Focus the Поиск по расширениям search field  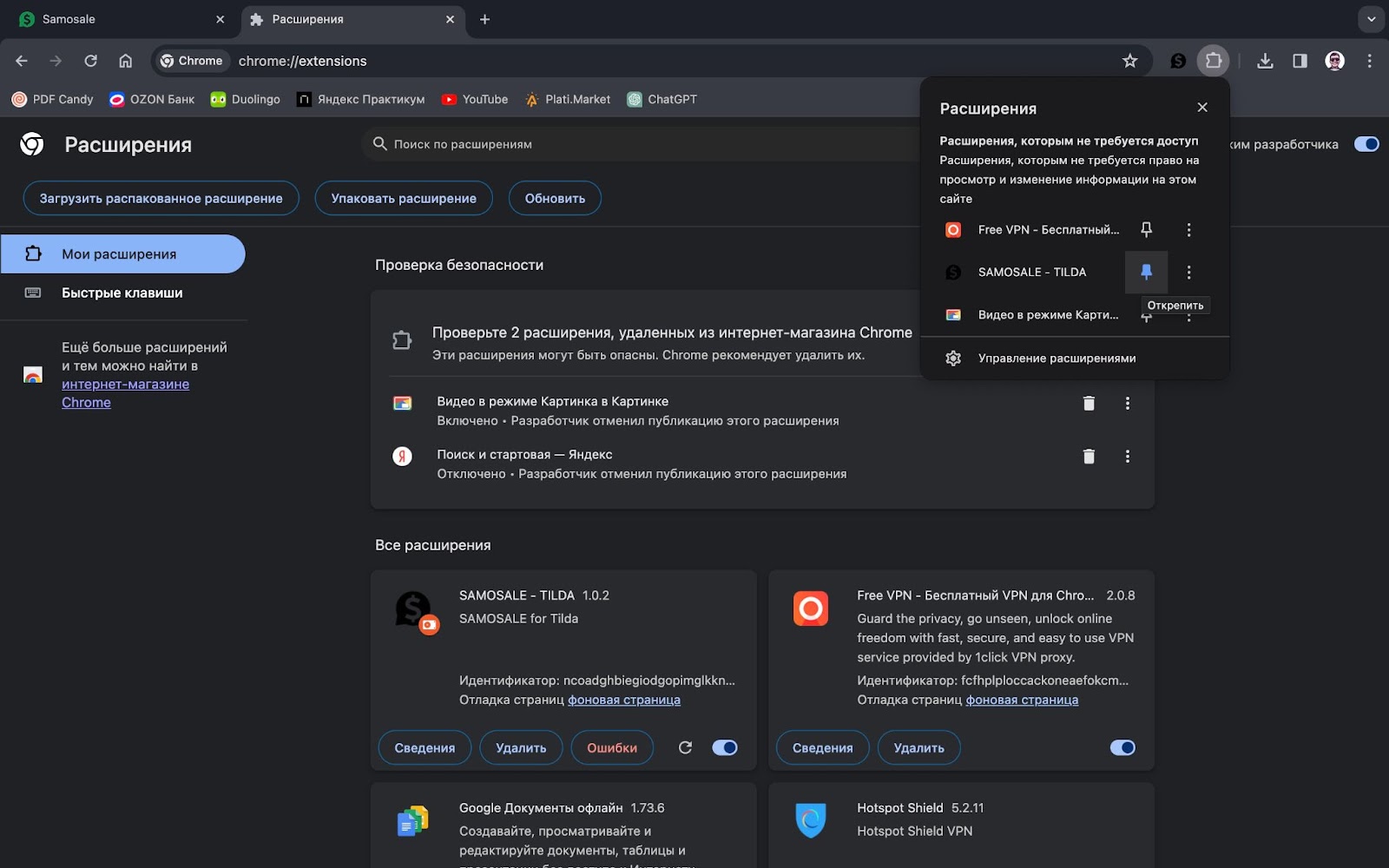pos(642,144)
